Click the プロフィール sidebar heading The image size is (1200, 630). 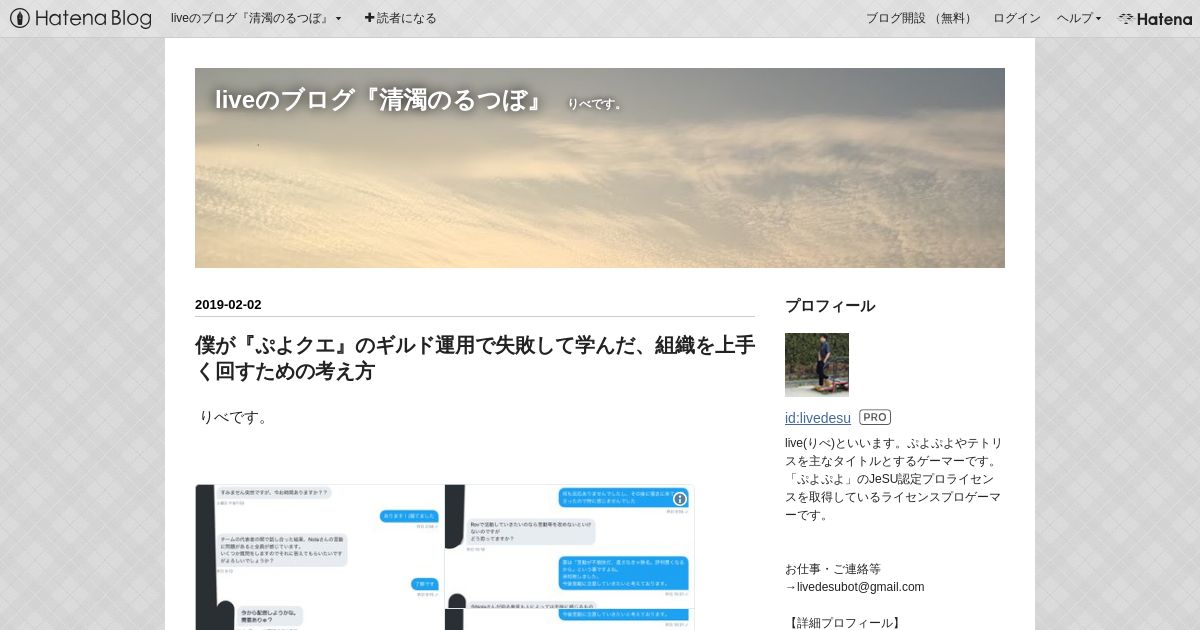point(830,306)
